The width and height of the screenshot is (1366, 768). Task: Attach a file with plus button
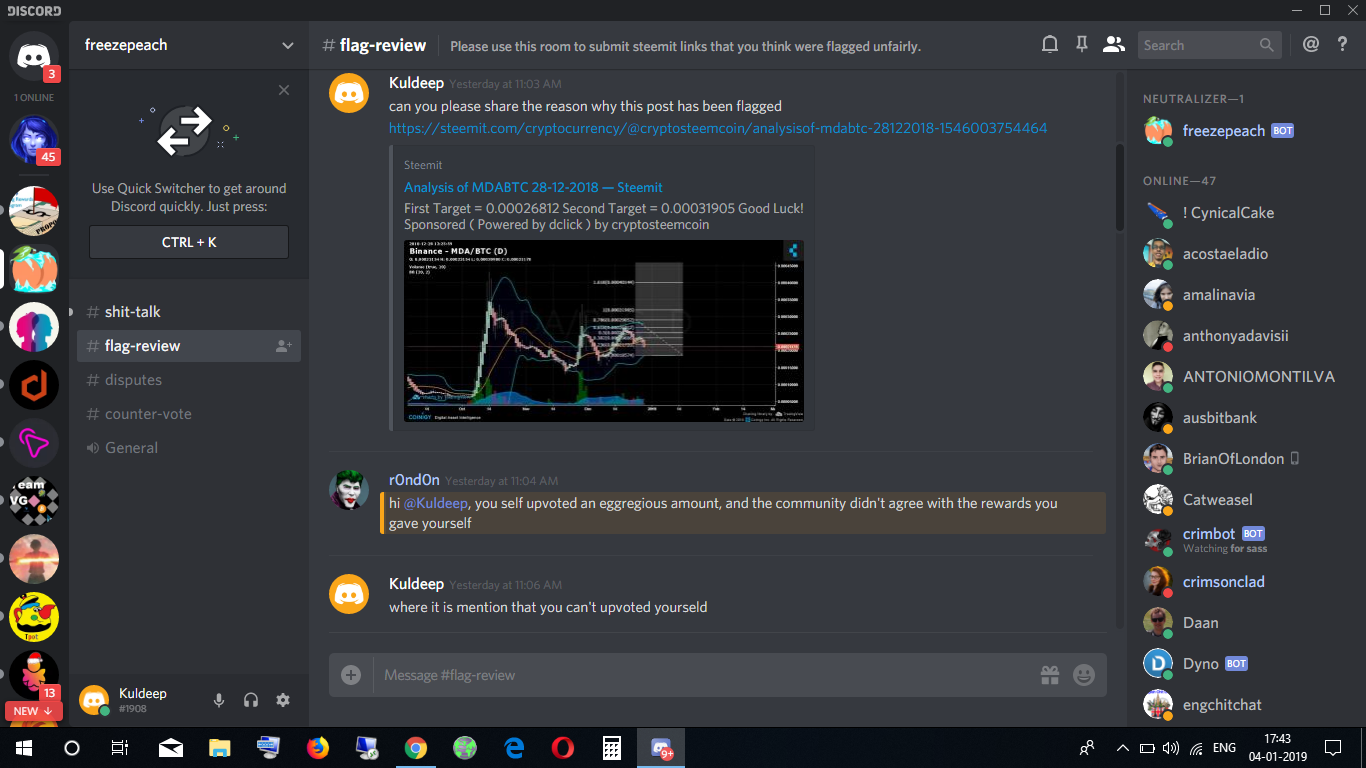(x=351, y=675)
